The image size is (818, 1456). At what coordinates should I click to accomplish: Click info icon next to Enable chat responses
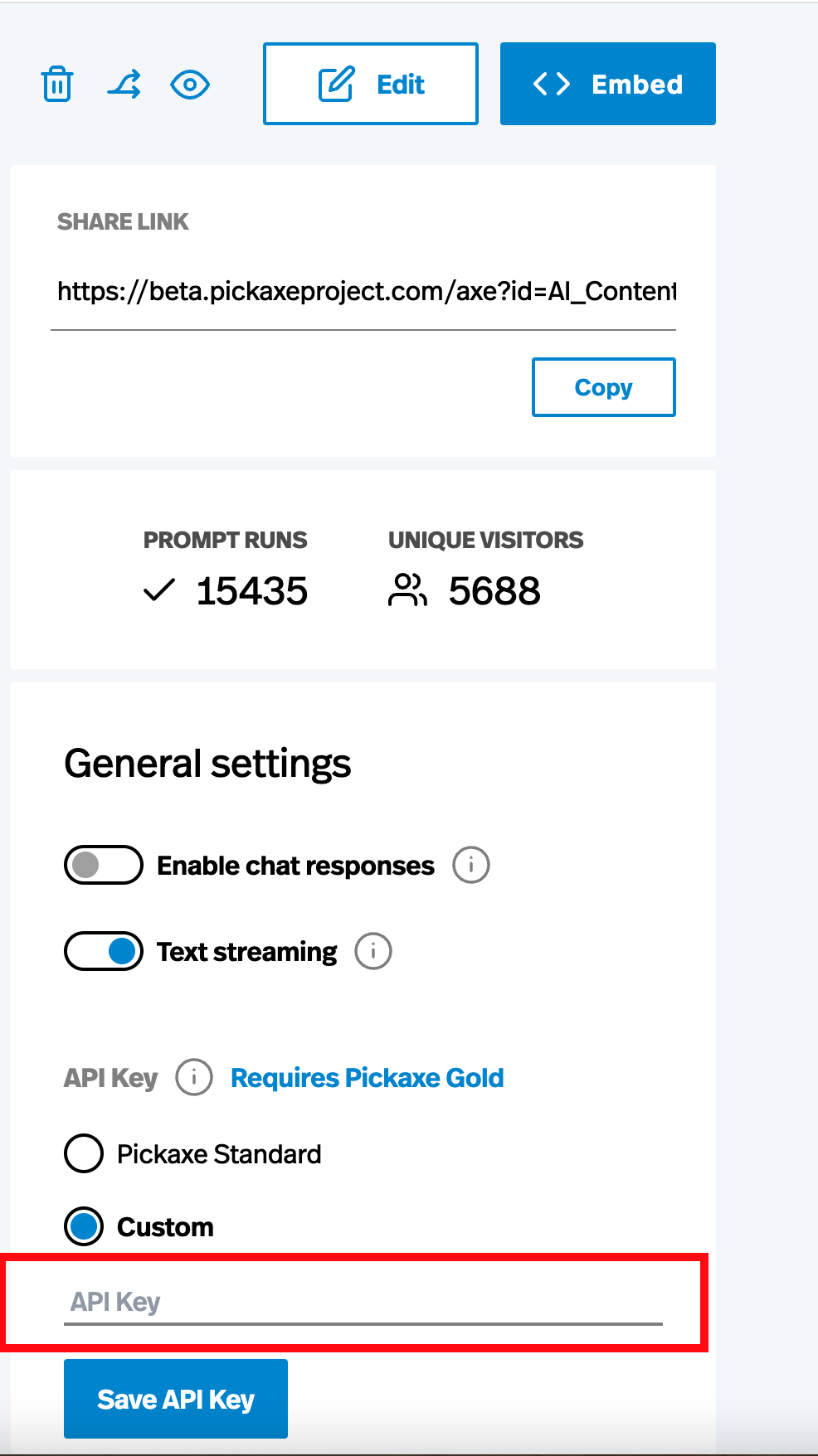click(470, 866)
